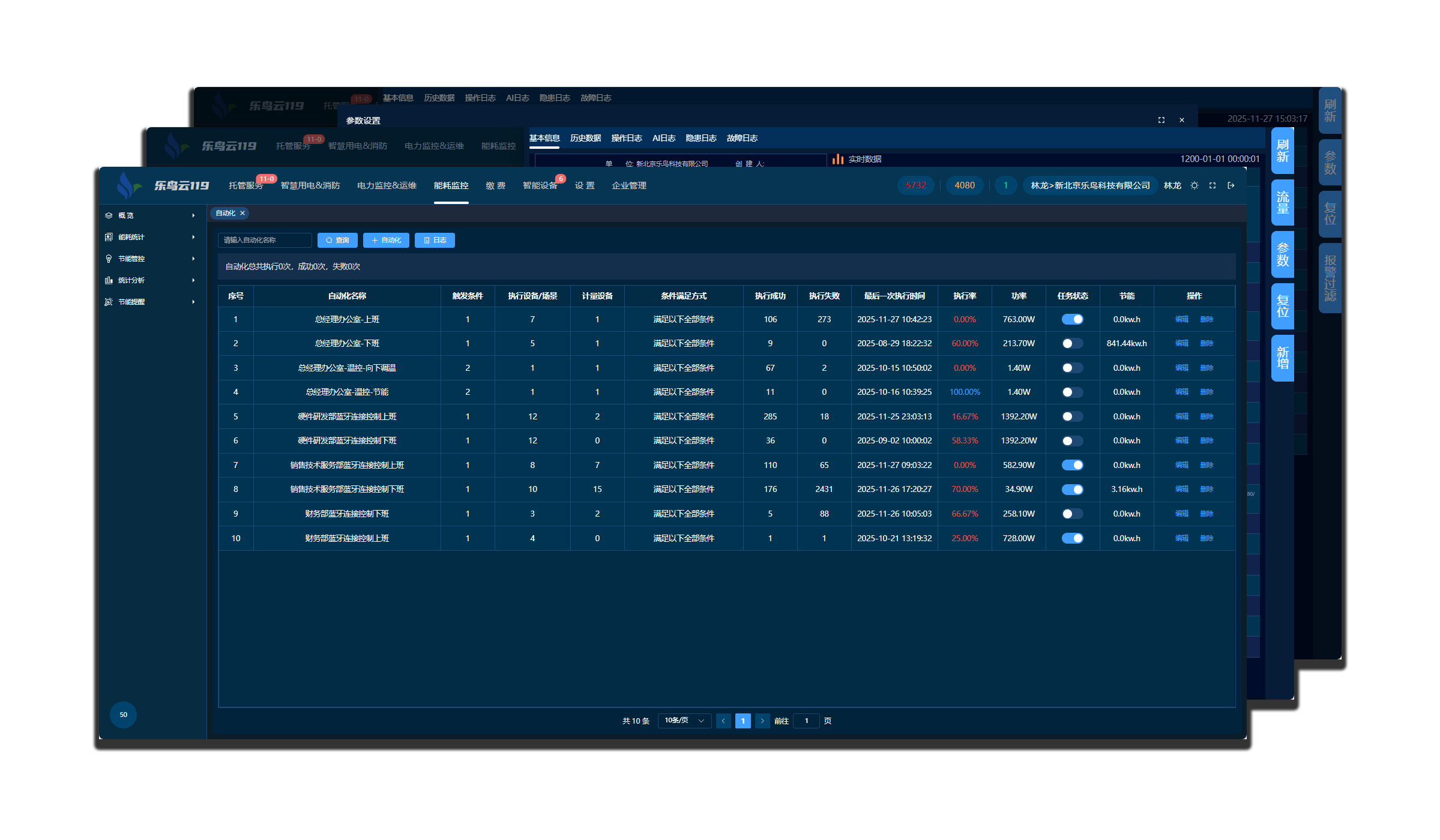
Task: Open the 电力监控&运维 top menu
Action: point(387,185)
